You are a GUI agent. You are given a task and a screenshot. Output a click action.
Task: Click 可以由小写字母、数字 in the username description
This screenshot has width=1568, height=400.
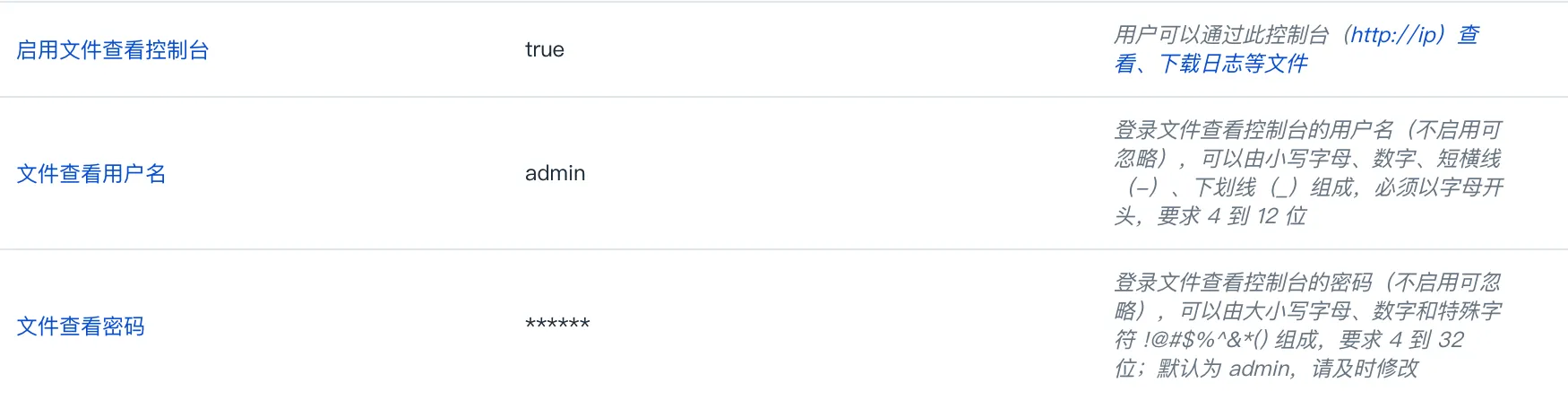(1307, 159)
